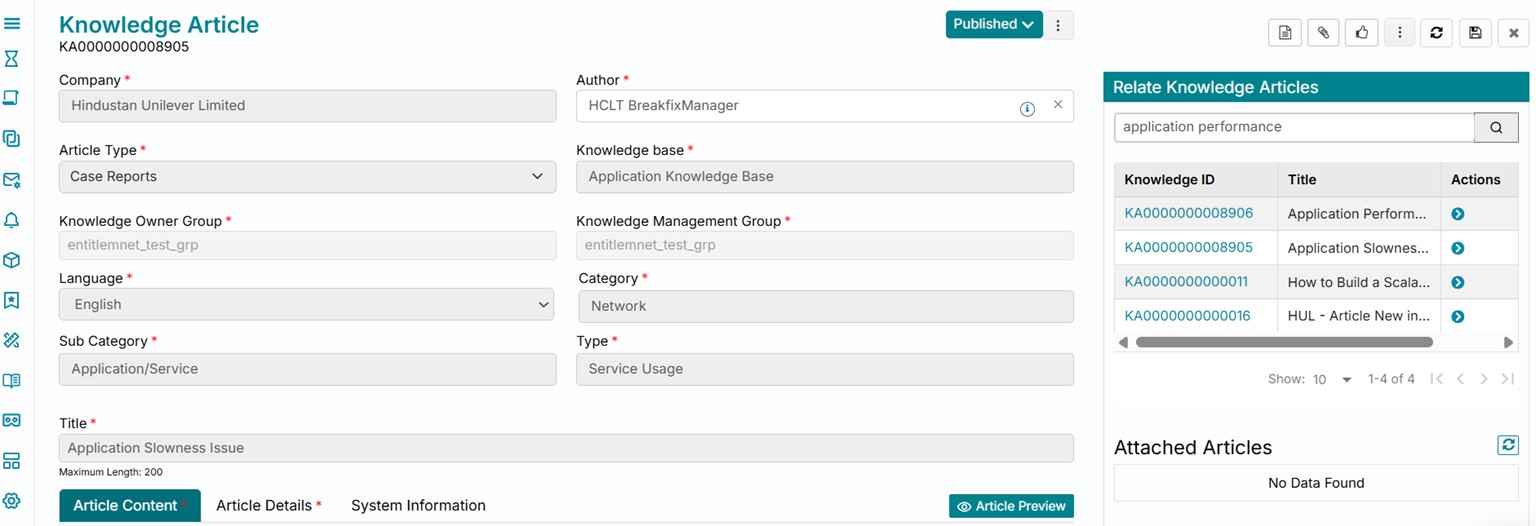1536x526 pixels.
Task: Refresh the knowledge article via toolbar
Action: (x=1437, y=33)
